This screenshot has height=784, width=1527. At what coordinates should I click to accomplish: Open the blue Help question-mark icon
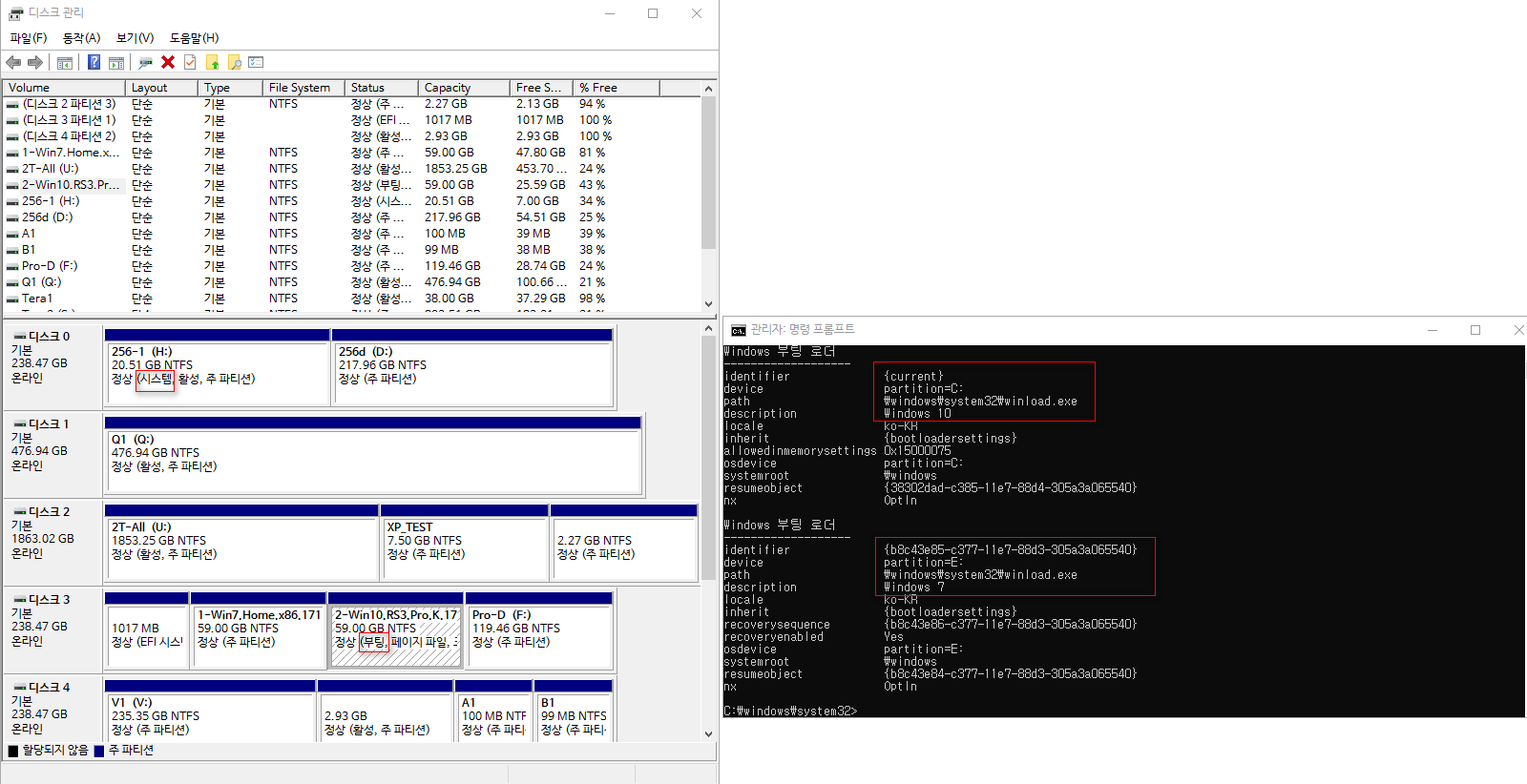coord(94,62)
